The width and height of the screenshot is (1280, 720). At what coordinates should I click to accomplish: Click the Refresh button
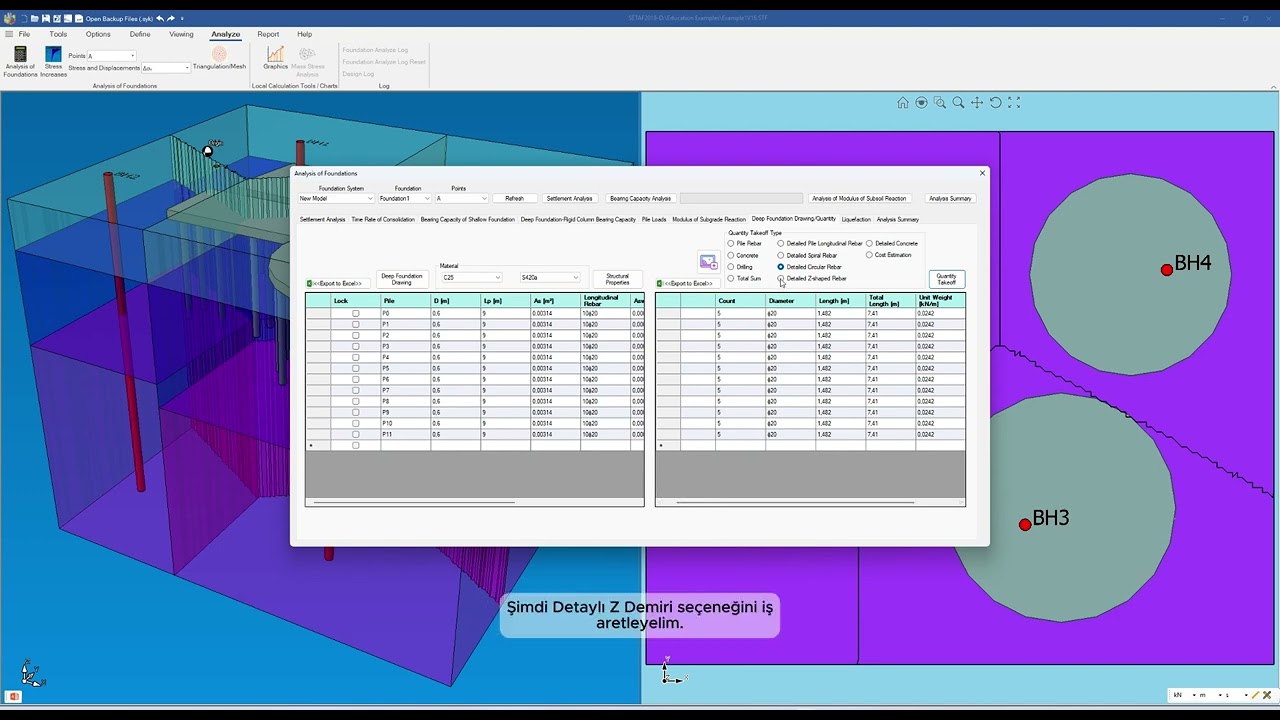pyautogui.click(x=514, y=198)
